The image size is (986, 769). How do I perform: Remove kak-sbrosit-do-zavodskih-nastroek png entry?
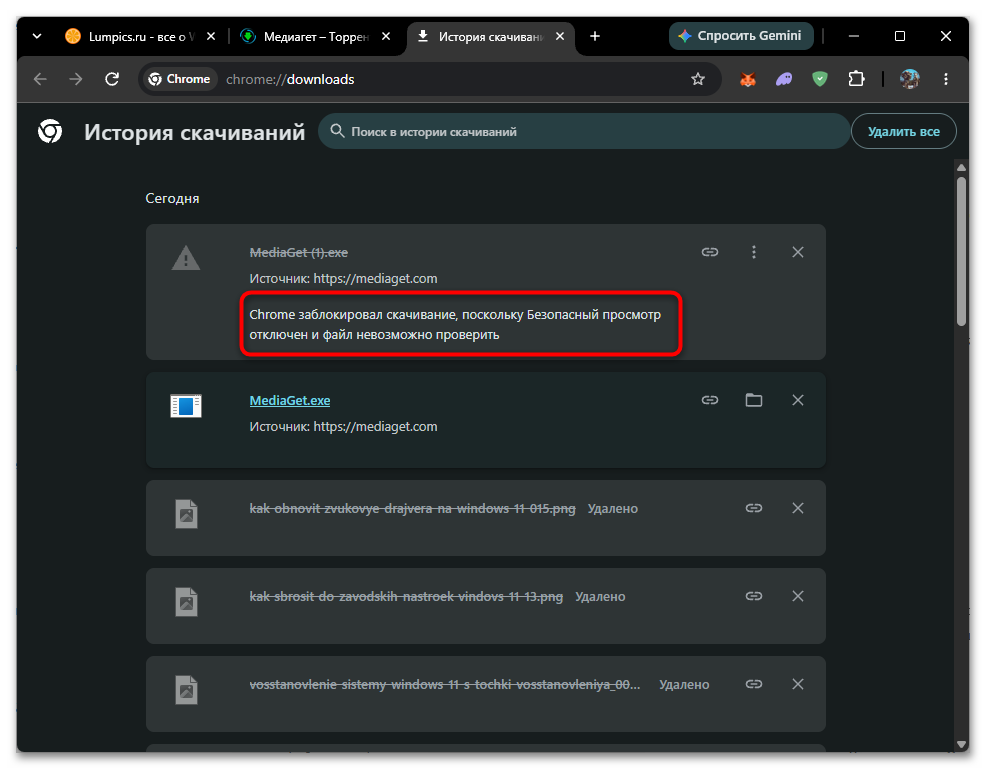pyautogui.click(x=798, y=596)
